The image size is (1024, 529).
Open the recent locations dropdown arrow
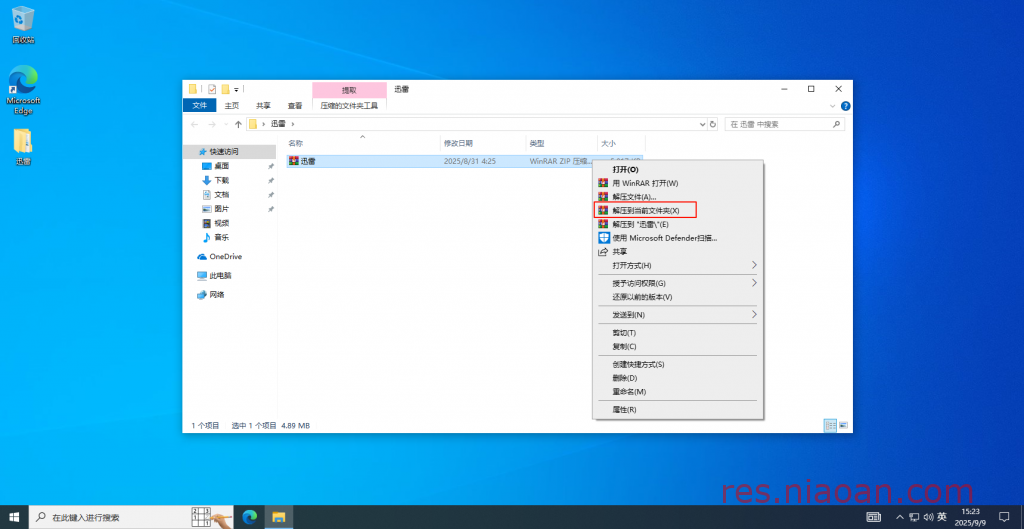(226, 124)
